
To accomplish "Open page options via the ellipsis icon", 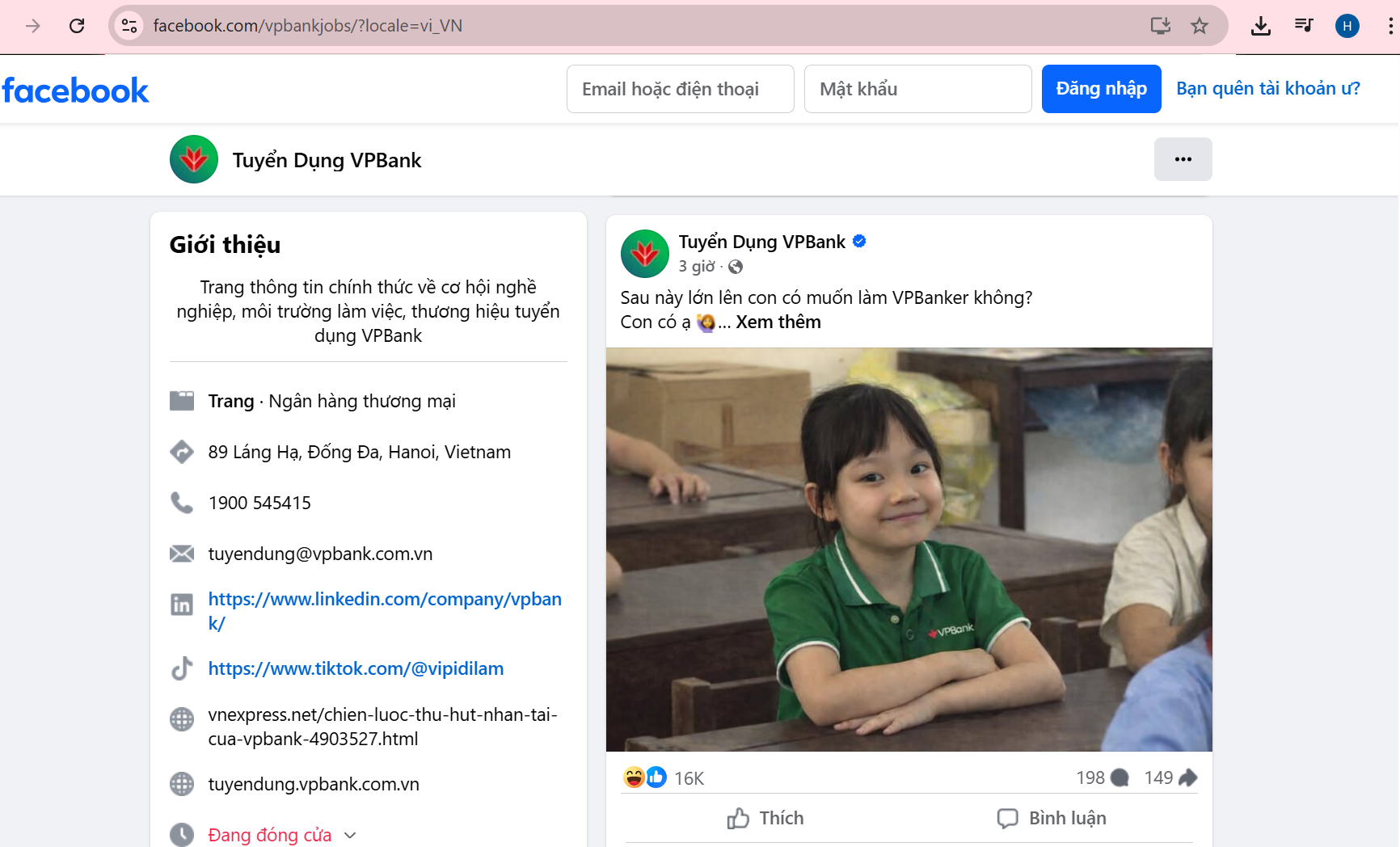I will pos(1183,159).
